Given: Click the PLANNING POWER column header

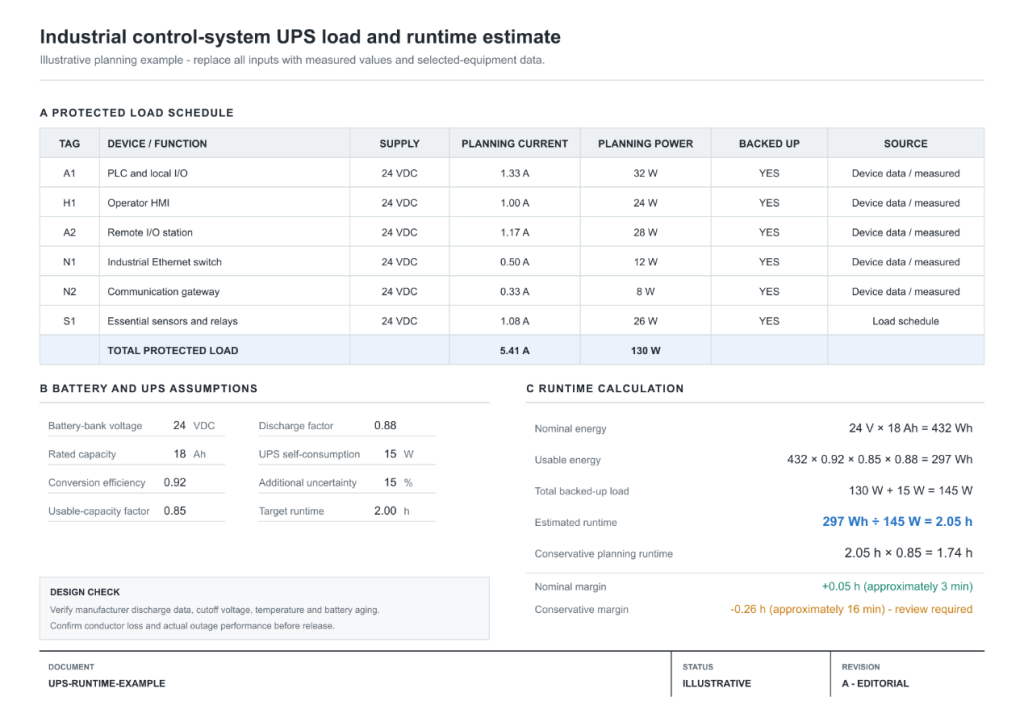Looking at the screenshot, I should (645, 144).
